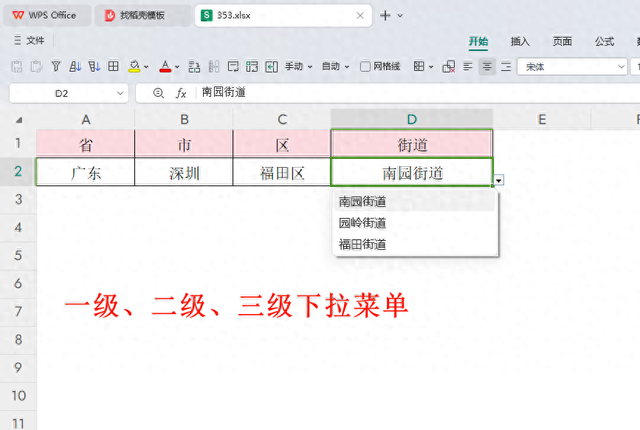Select column A header
Screen dimensions: 640x430
(x=86, y=120)
